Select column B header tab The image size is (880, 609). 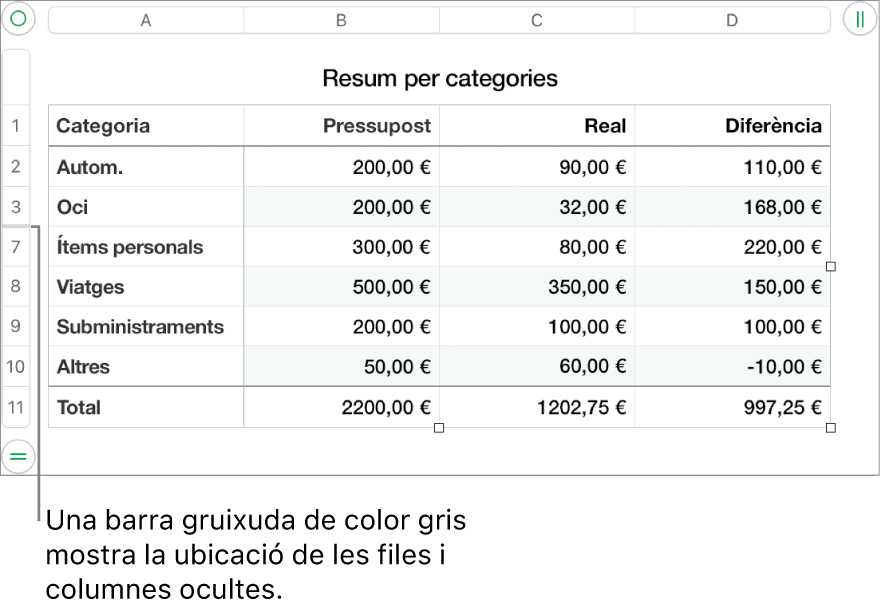point(341,20)
